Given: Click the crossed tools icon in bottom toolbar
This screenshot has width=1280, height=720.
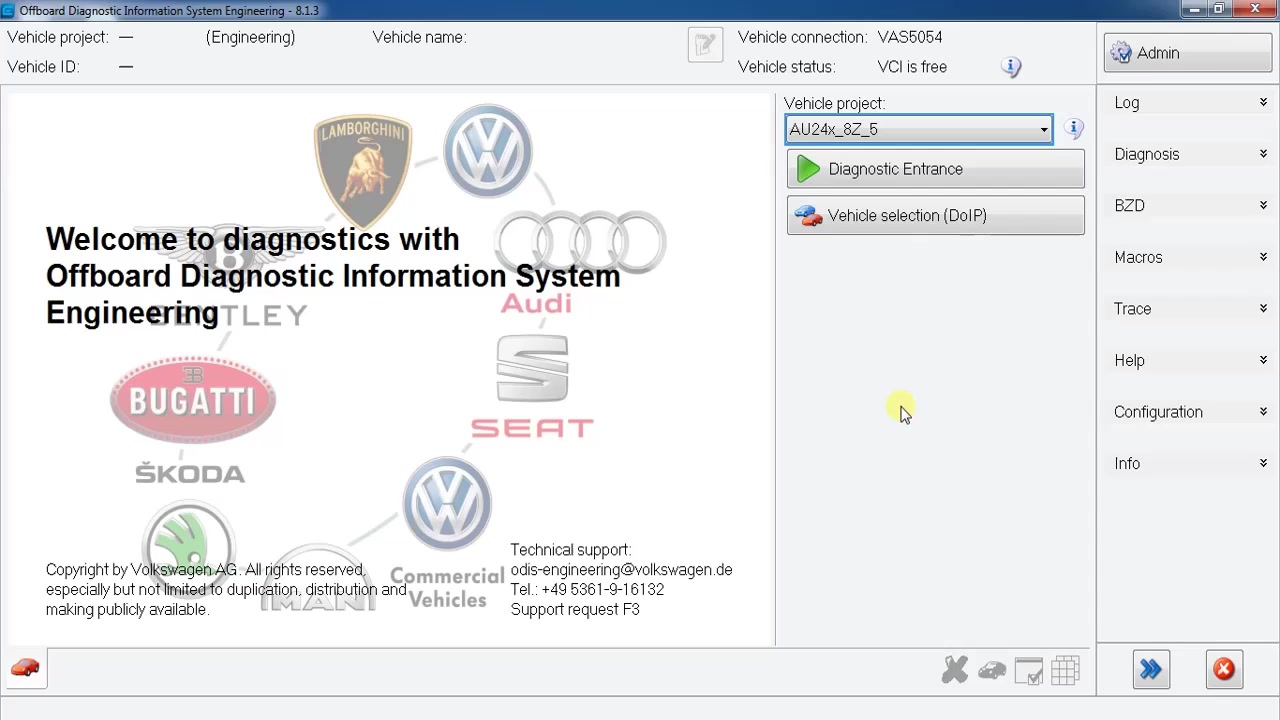Looking at the screenshot, I should click(955, 670).
